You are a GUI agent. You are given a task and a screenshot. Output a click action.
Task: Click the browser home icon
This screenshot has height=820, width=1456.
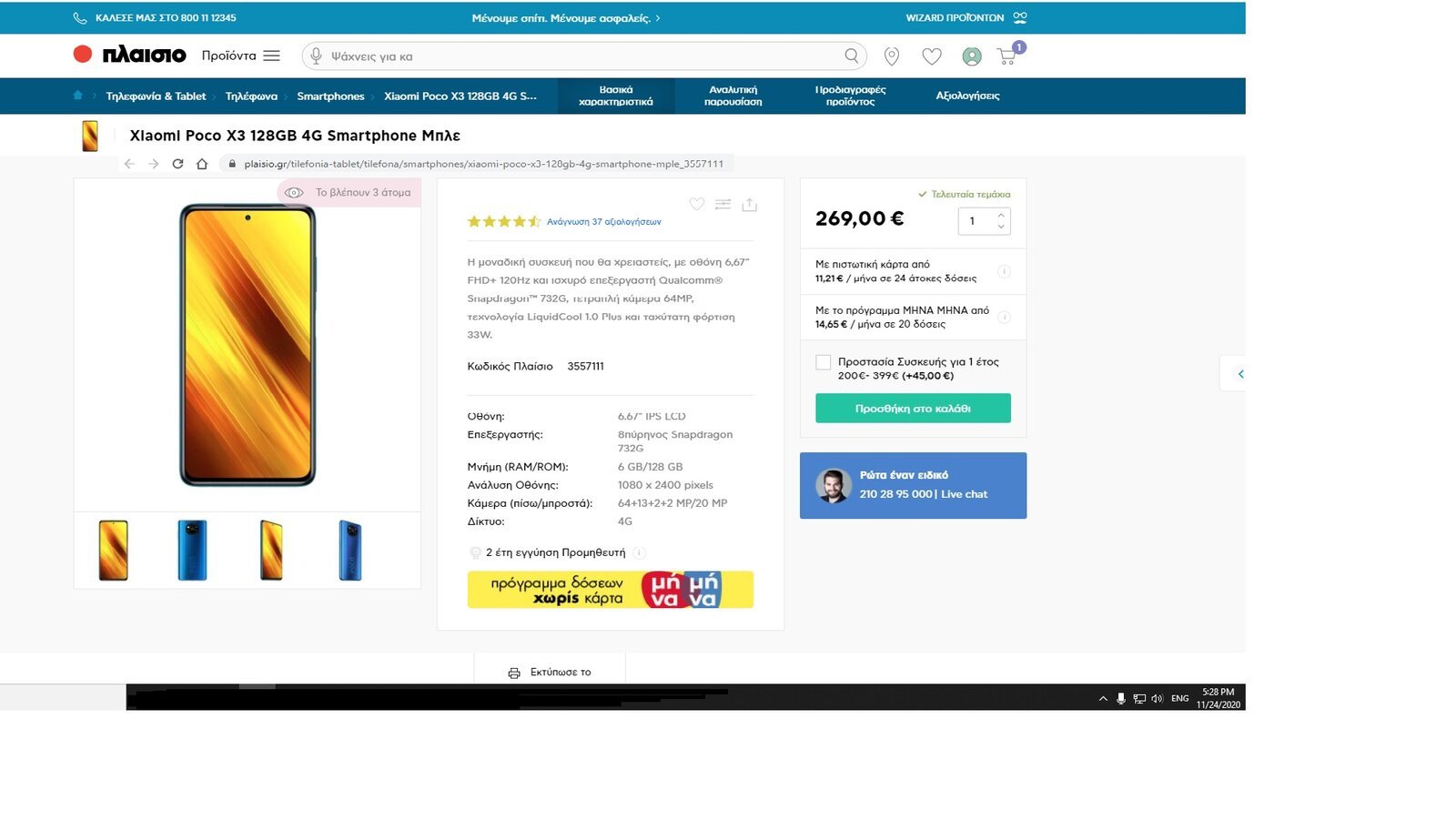202,164
